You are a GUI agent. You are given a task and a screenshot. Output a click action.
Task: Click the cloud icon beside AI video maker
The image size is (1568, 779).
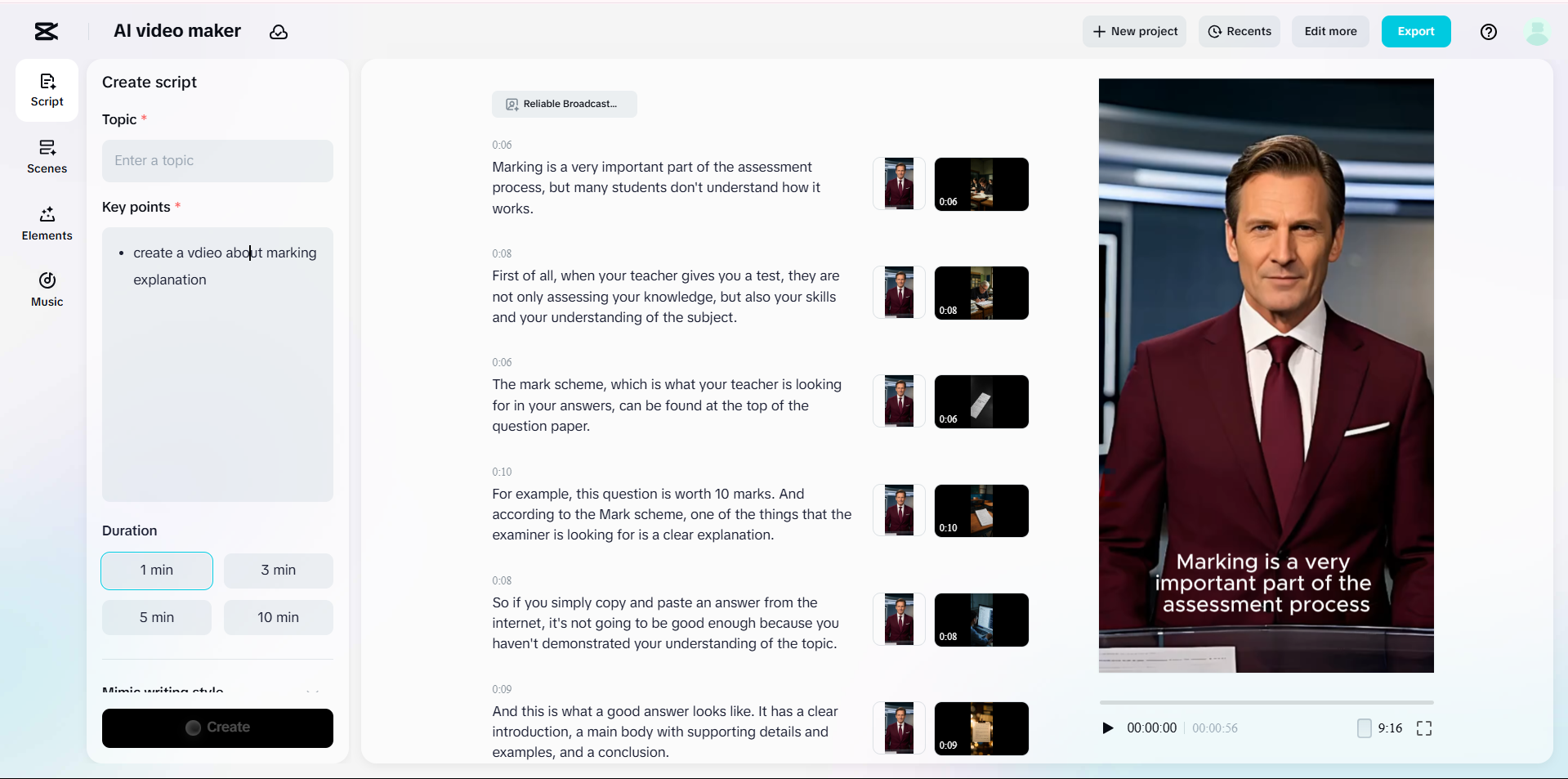pos(279,31)
